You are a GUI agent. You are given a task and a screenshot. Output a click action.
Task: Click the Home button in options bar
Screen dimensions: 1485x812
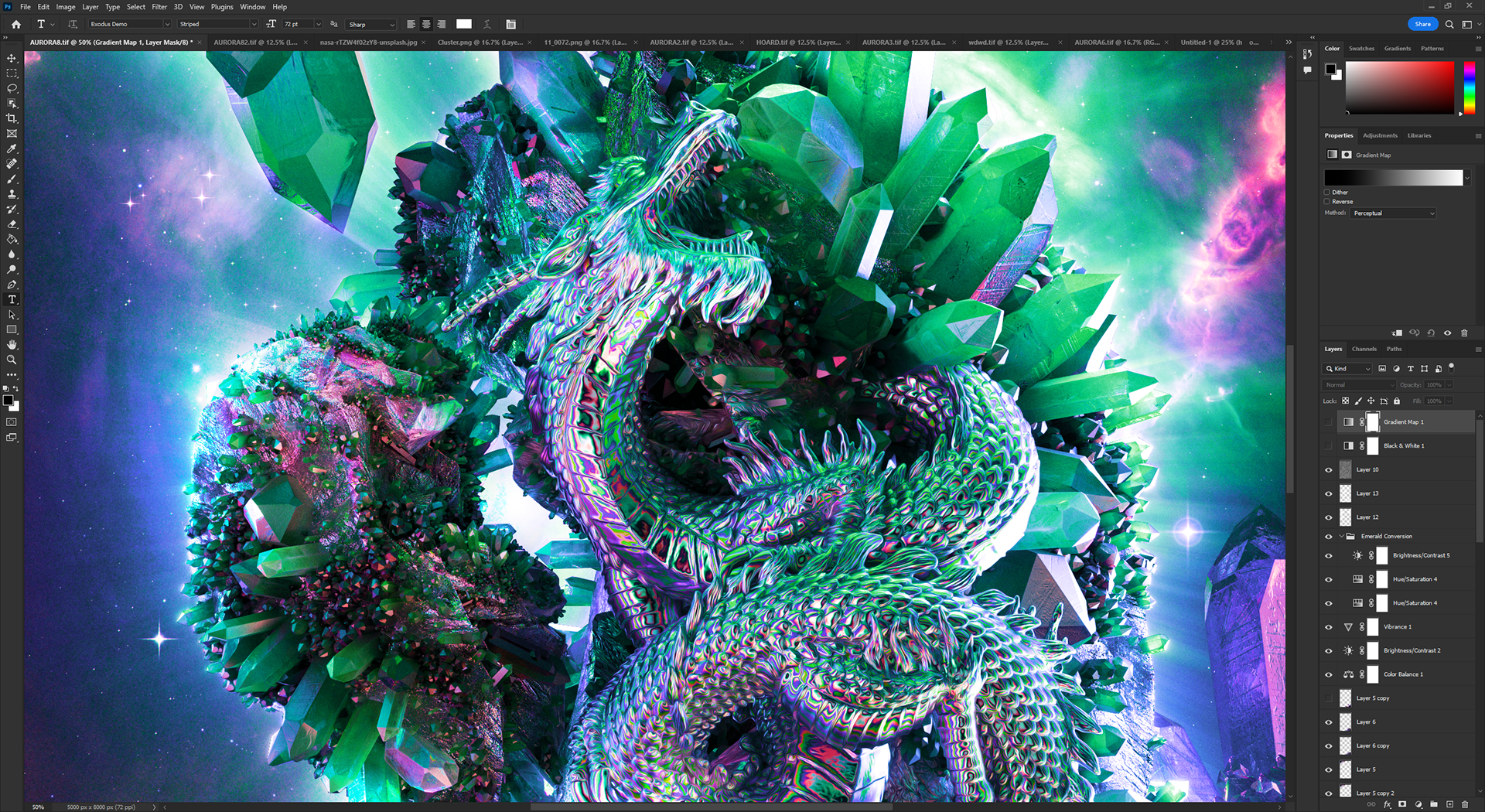[x=15, y=24]
